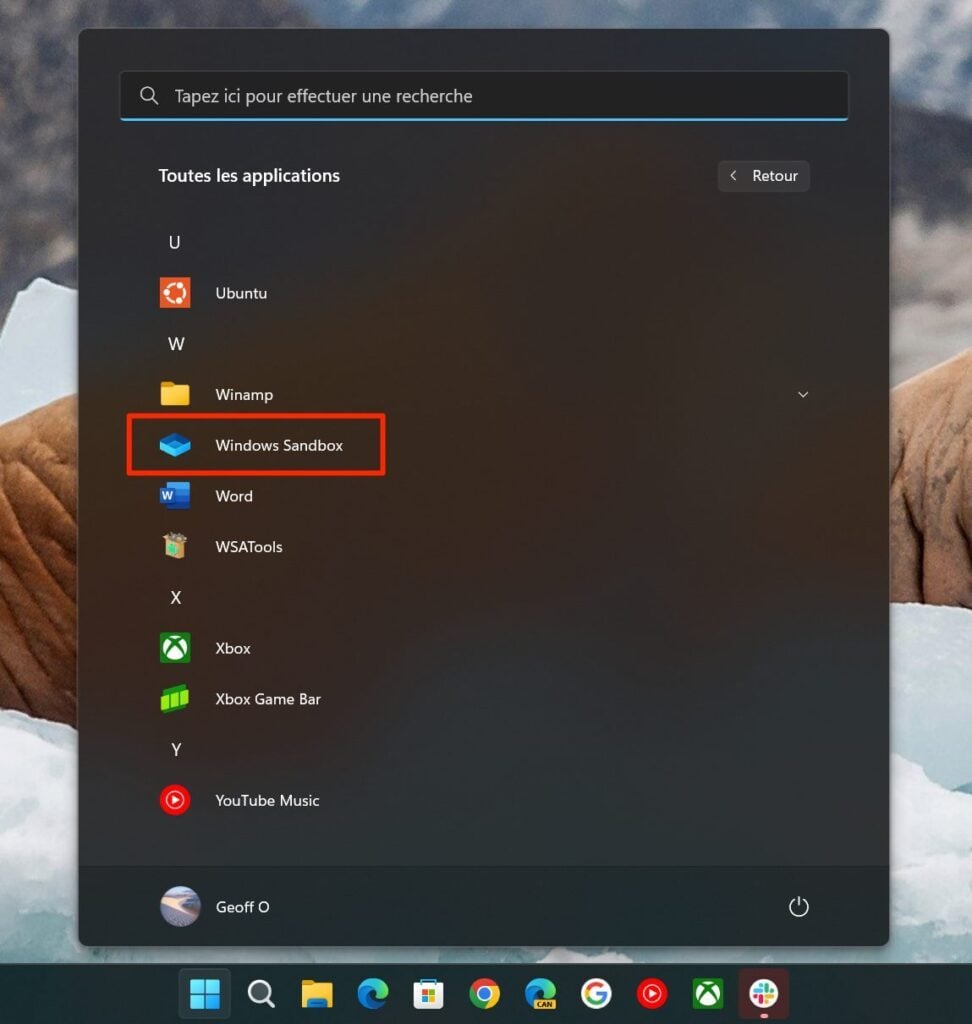Click the 'Windows Sandbox' entry text
This screenshot has height=1024, width=972.
279,445
